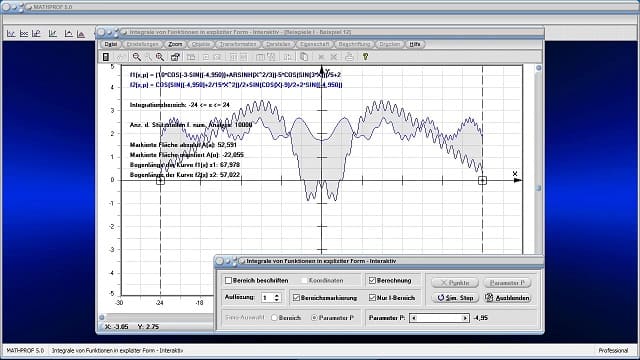Toggle the Koordinaten checkbox
This screenshot has height=360, width=640.
tap(304, 280)
